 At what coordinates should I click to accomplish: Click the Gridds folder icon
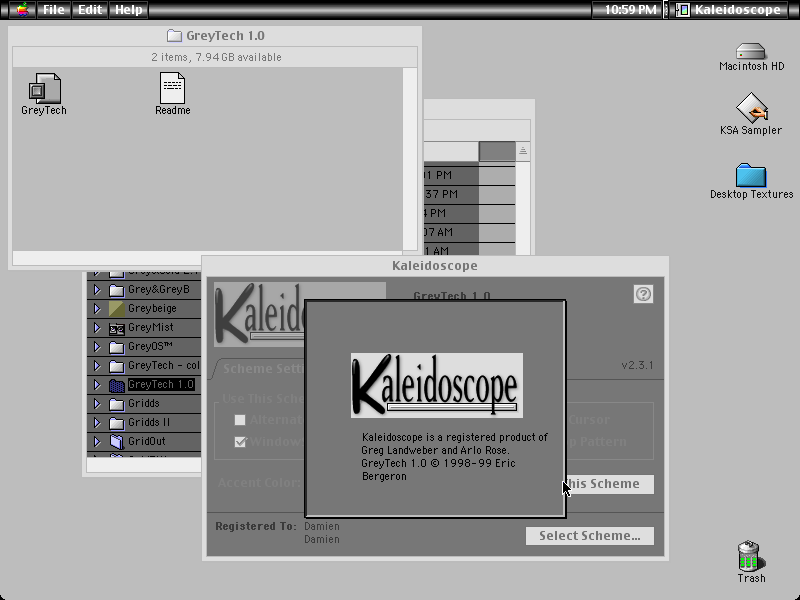[117, 404]
